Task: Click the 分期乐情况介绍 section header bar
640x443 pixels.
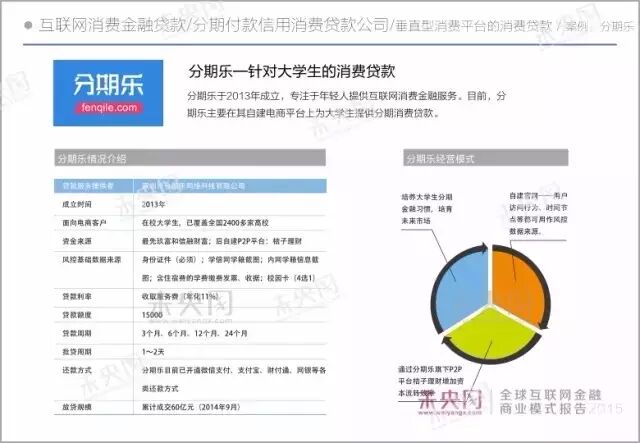Action: [x=190, y=158]
